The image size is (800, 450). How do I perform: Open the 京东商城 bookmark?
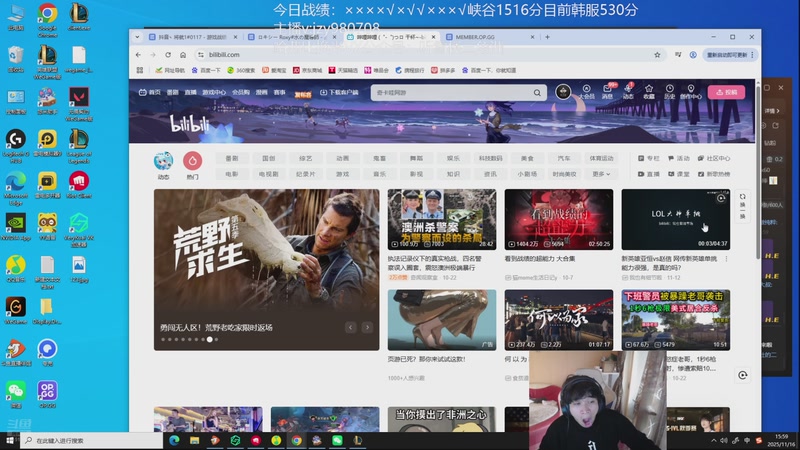(x=308, y=70)
